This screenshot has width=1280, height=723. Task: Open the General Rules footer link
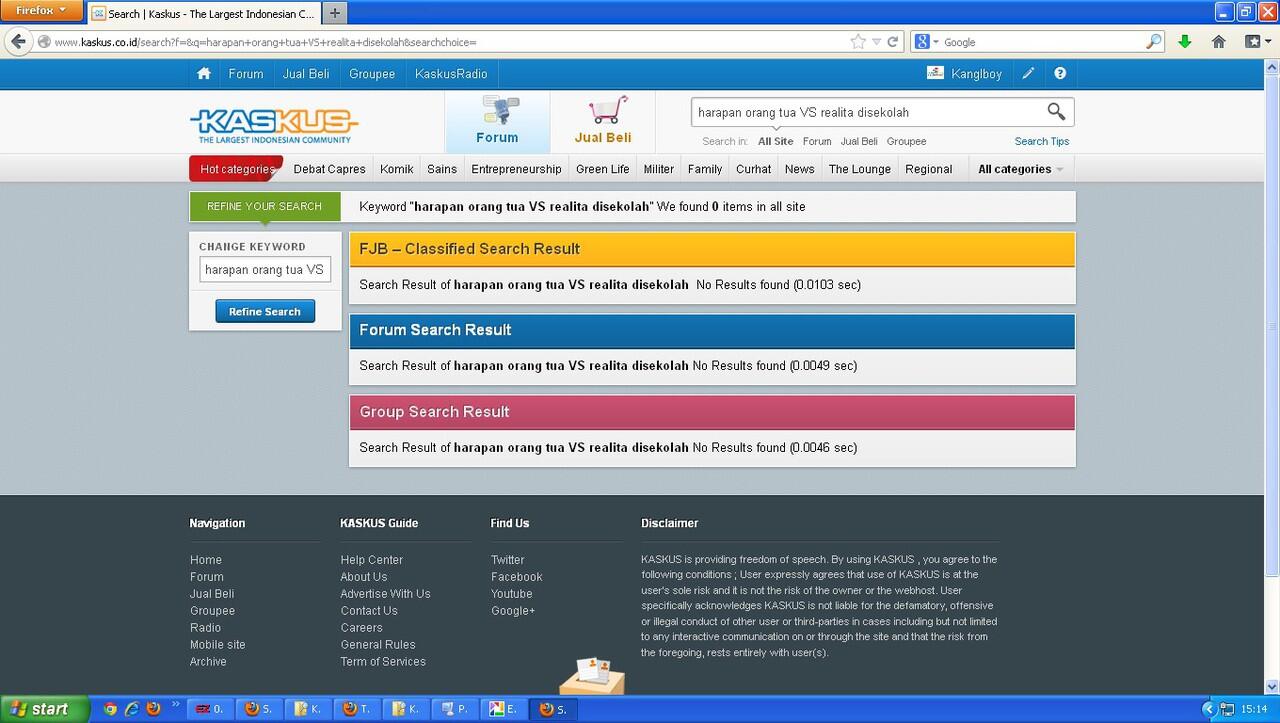[378, 645]
